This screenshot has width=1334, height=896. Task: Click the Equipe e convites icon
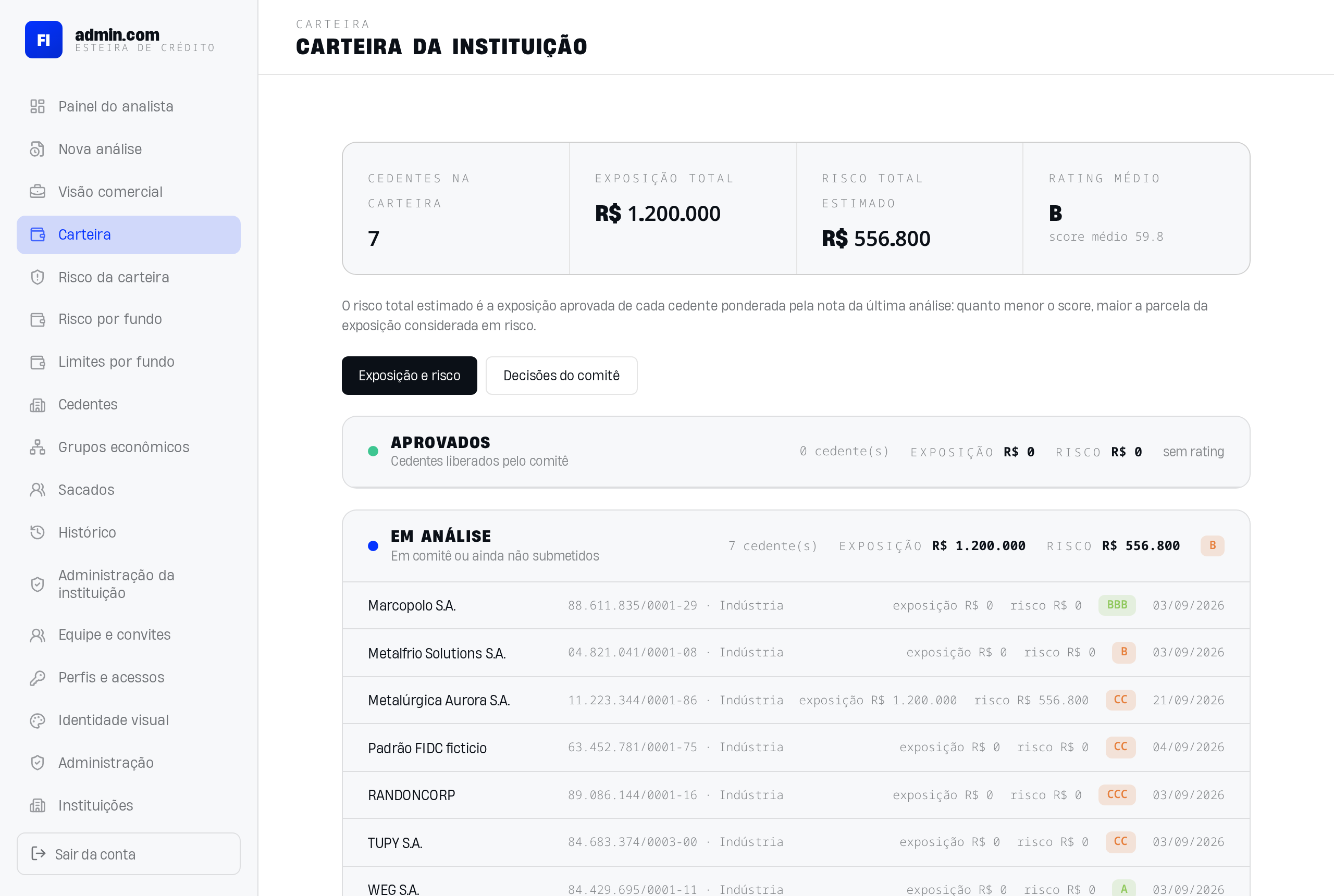(38, 635)
